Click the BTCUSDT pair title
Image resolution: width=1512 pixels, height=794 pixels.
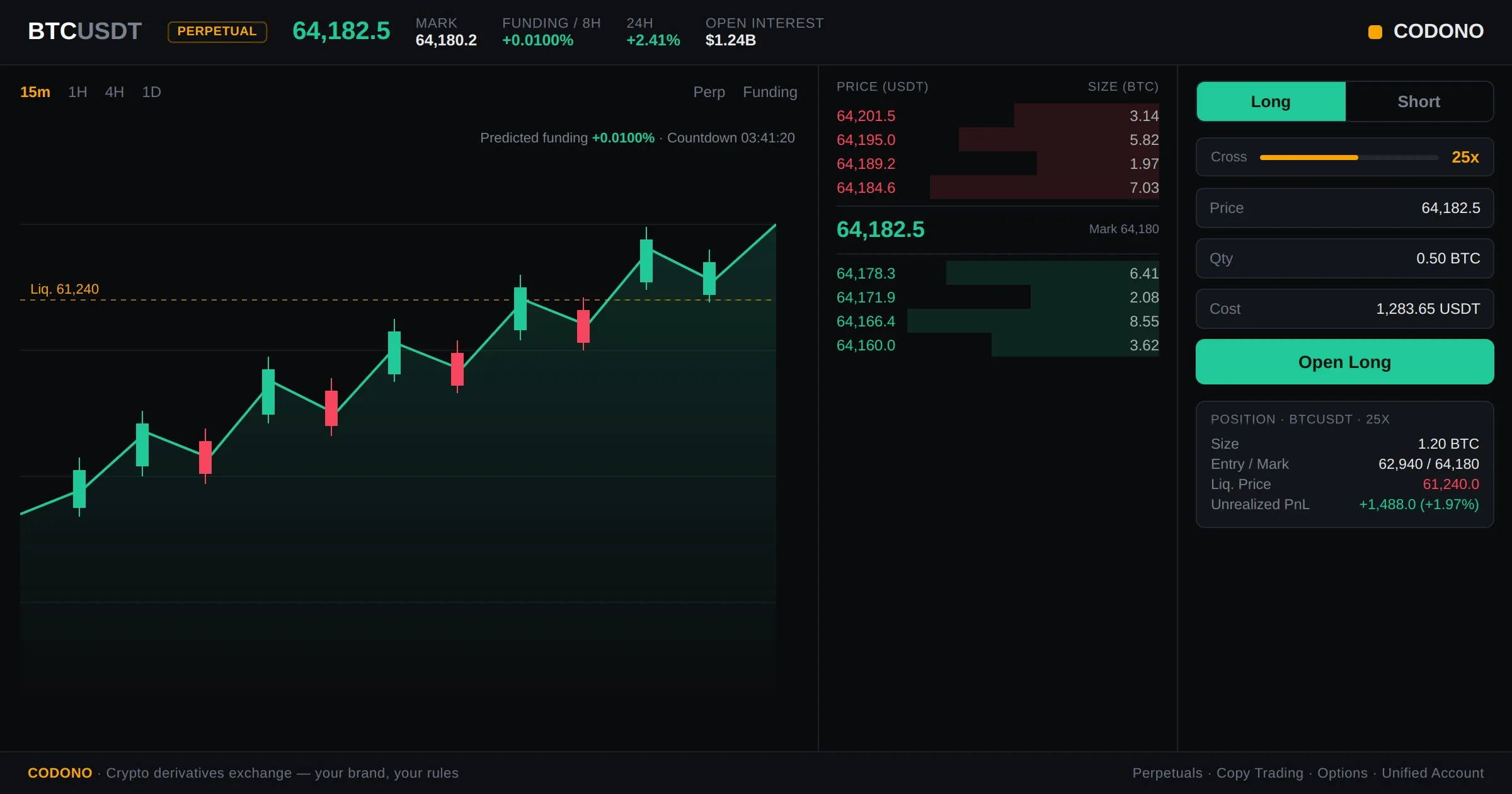(84, 31)
